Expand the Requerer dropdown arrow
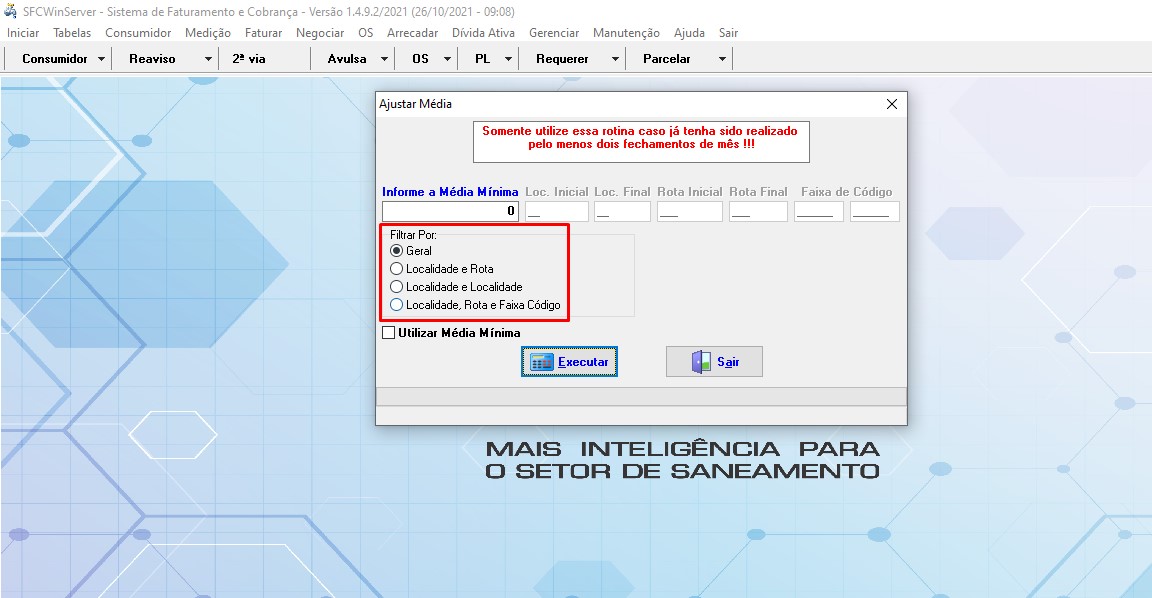 [615, 59]
